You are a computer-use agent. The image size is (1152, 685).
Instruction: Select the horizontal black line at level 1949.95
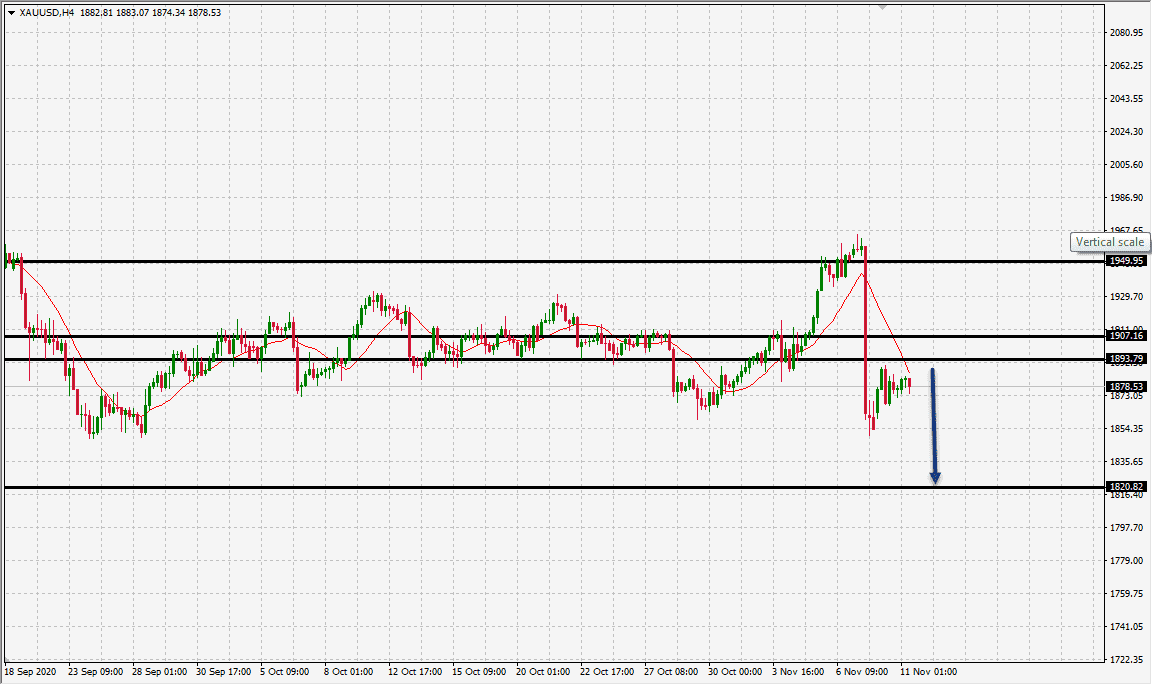click(555, 262)
